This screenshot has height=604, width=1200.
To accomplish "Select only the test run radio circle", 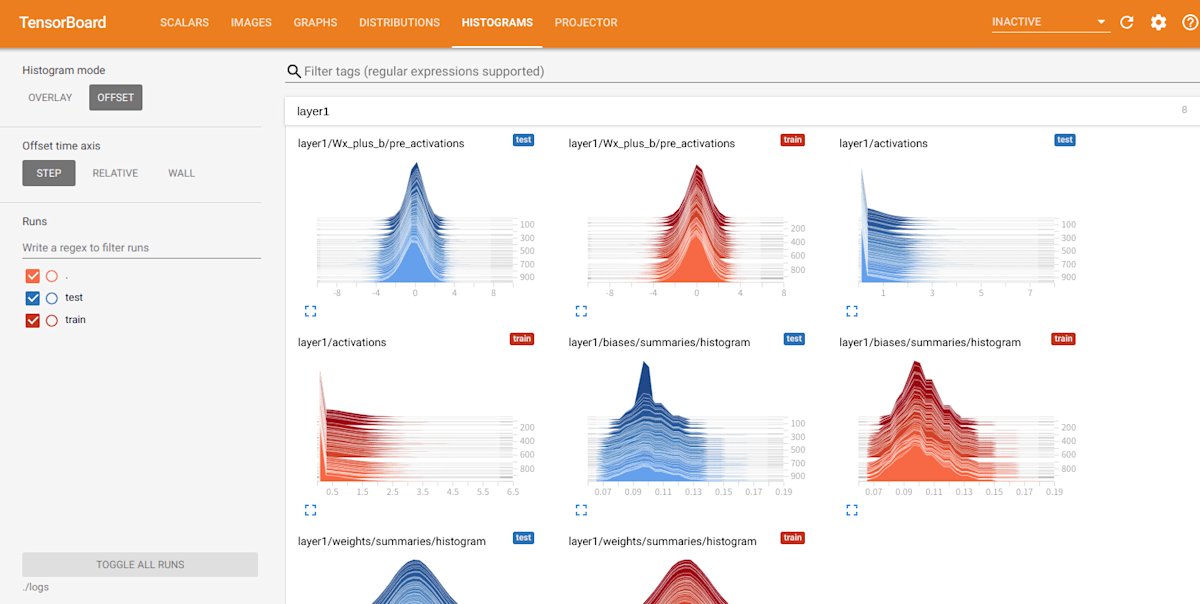I will tap(52, 298).
